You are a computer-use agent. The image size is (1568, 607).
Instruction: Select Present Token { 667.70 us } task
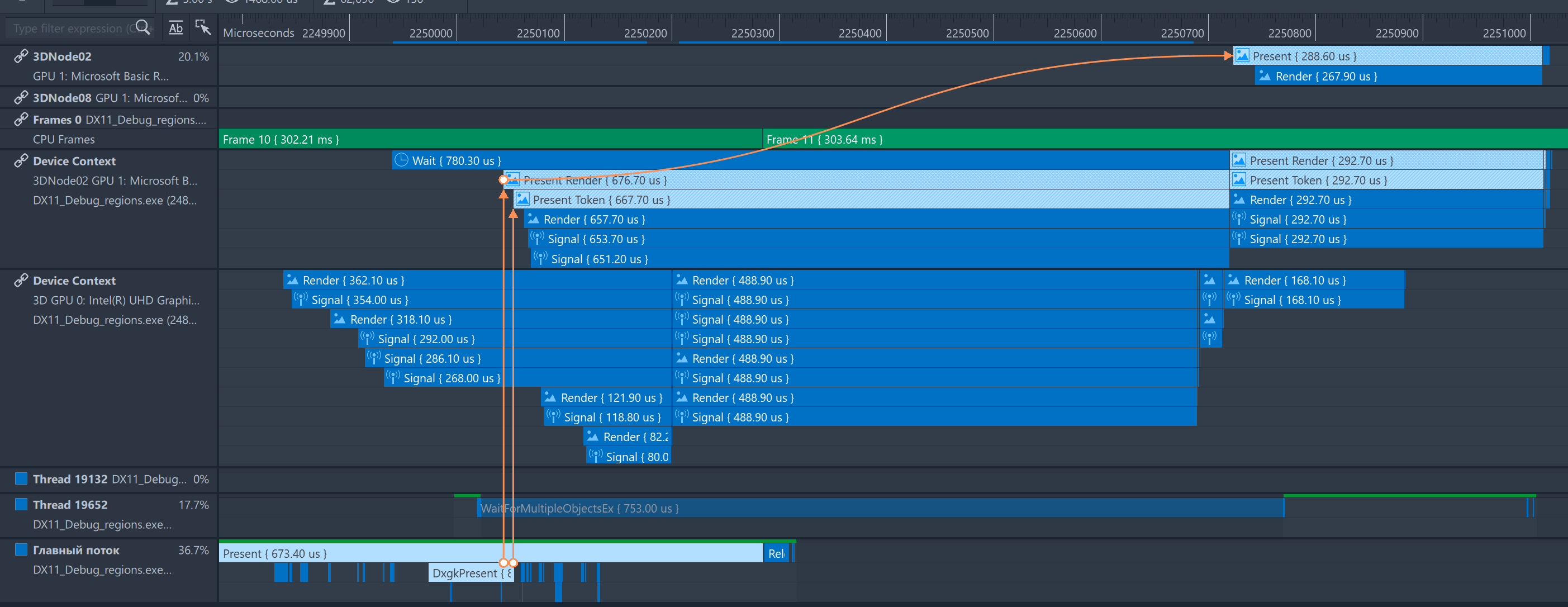click(x=872, y=200)
